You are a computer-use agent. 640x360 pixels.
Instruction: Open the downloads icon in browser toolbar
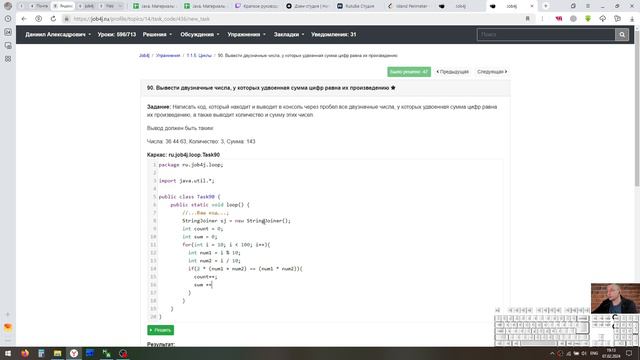(x=632, y=19)
